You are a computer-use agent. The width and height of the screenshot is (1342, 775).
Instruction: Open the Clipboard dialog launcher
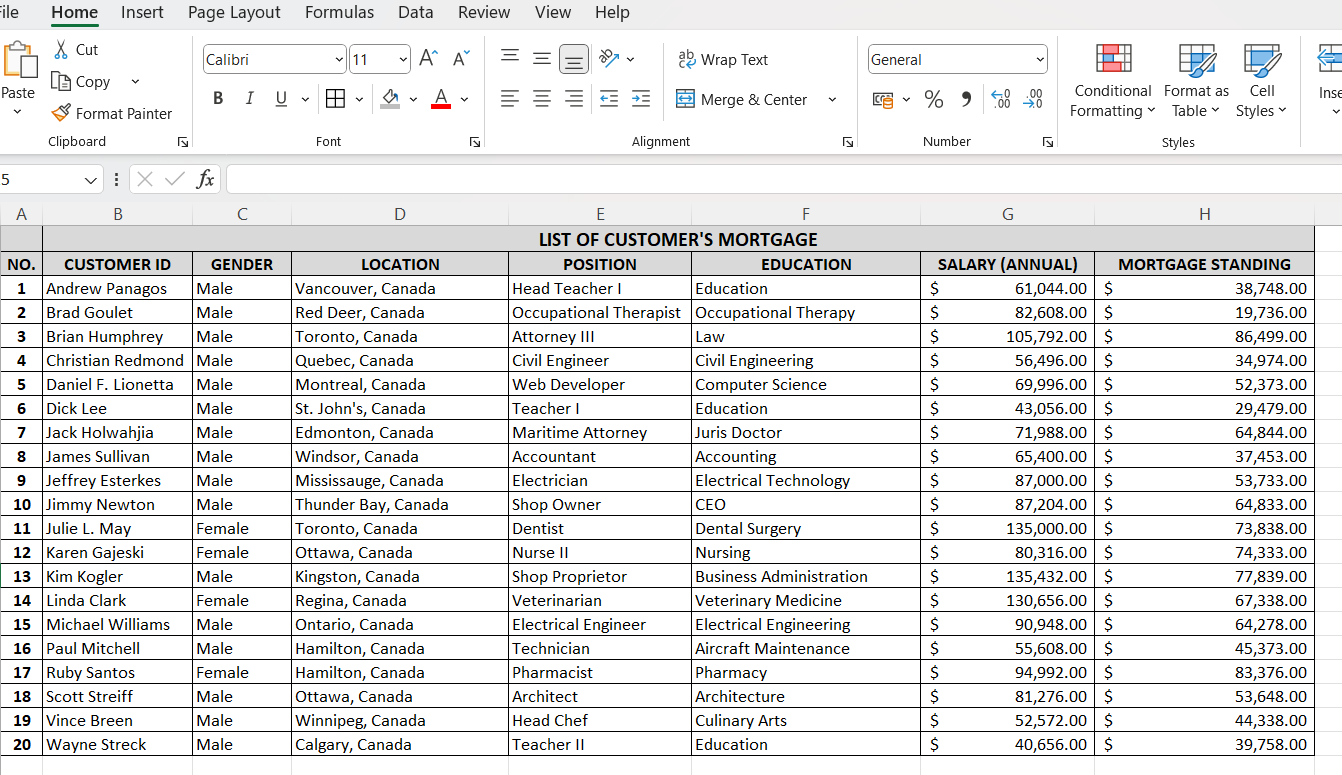pos(183,142)
